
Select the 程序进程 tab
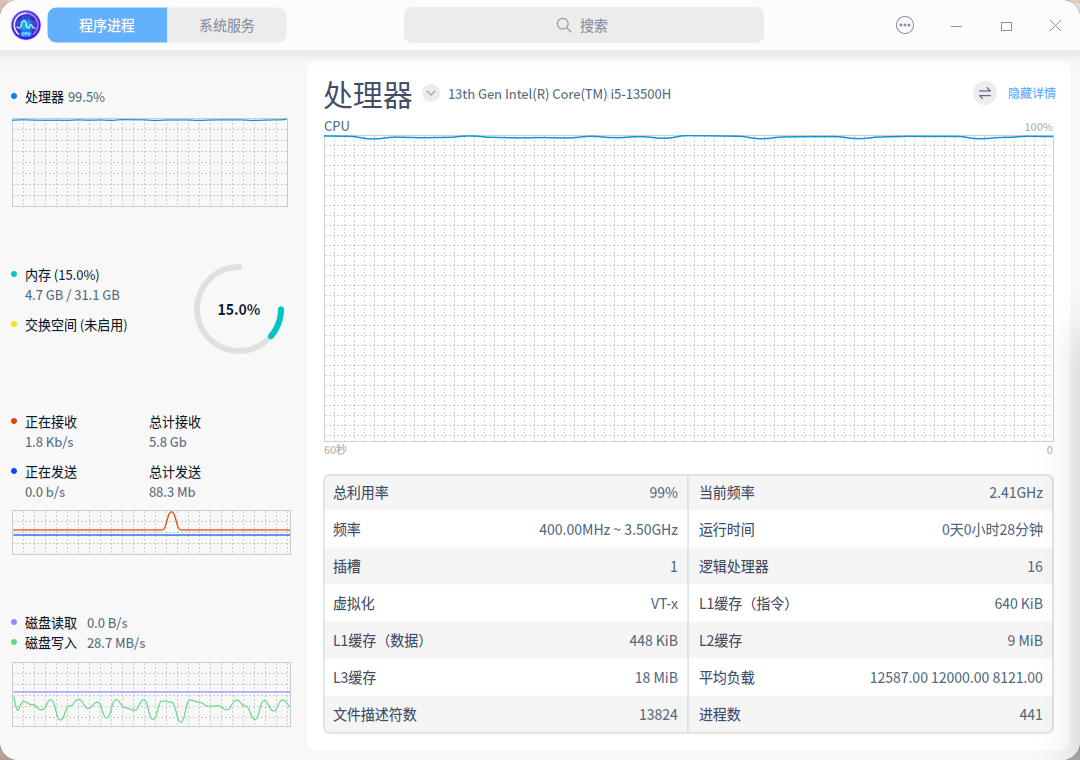click(x=107, y=24)
